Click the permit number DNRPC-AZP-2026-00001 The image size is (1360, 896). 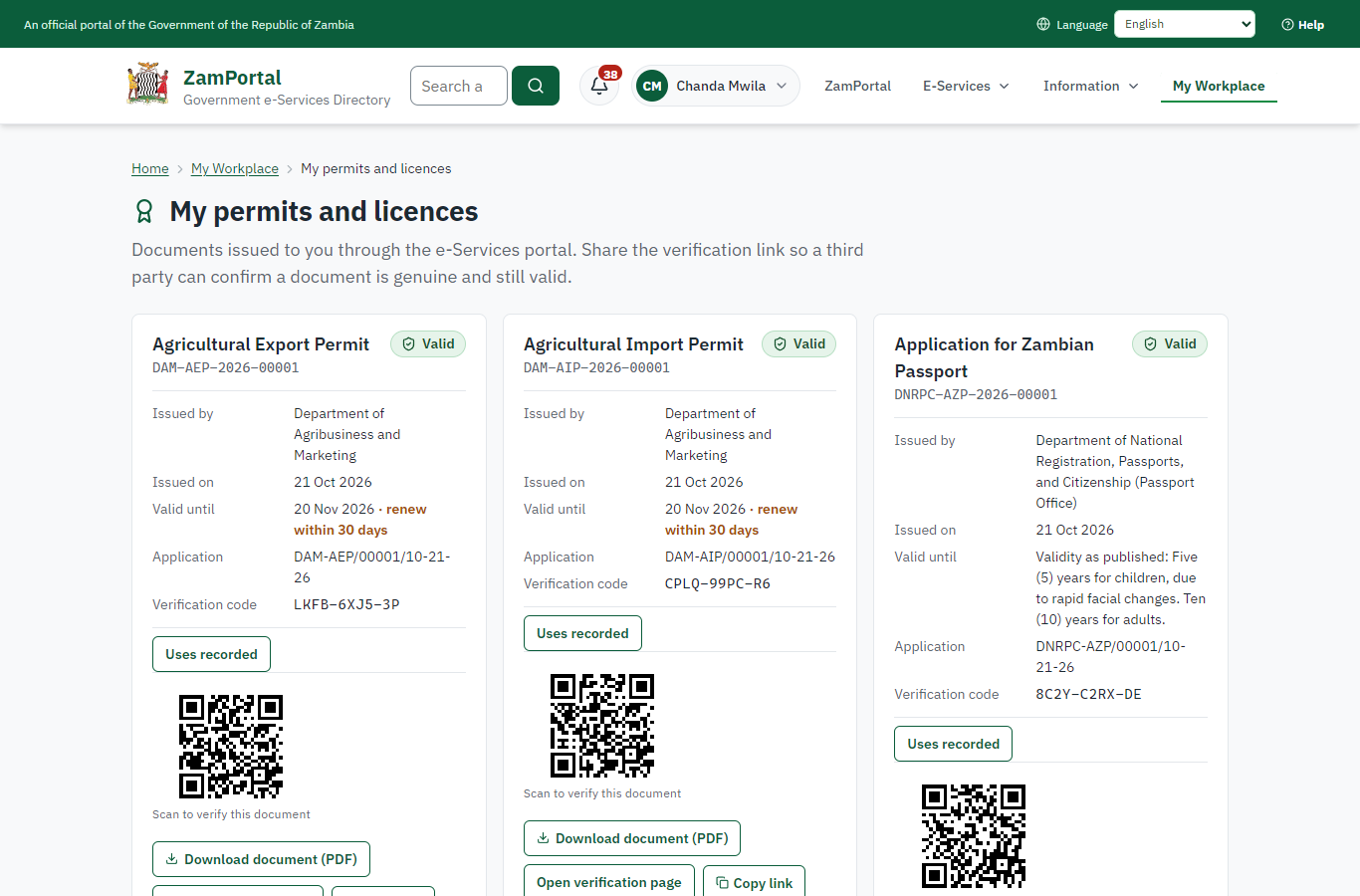(976, 394)
